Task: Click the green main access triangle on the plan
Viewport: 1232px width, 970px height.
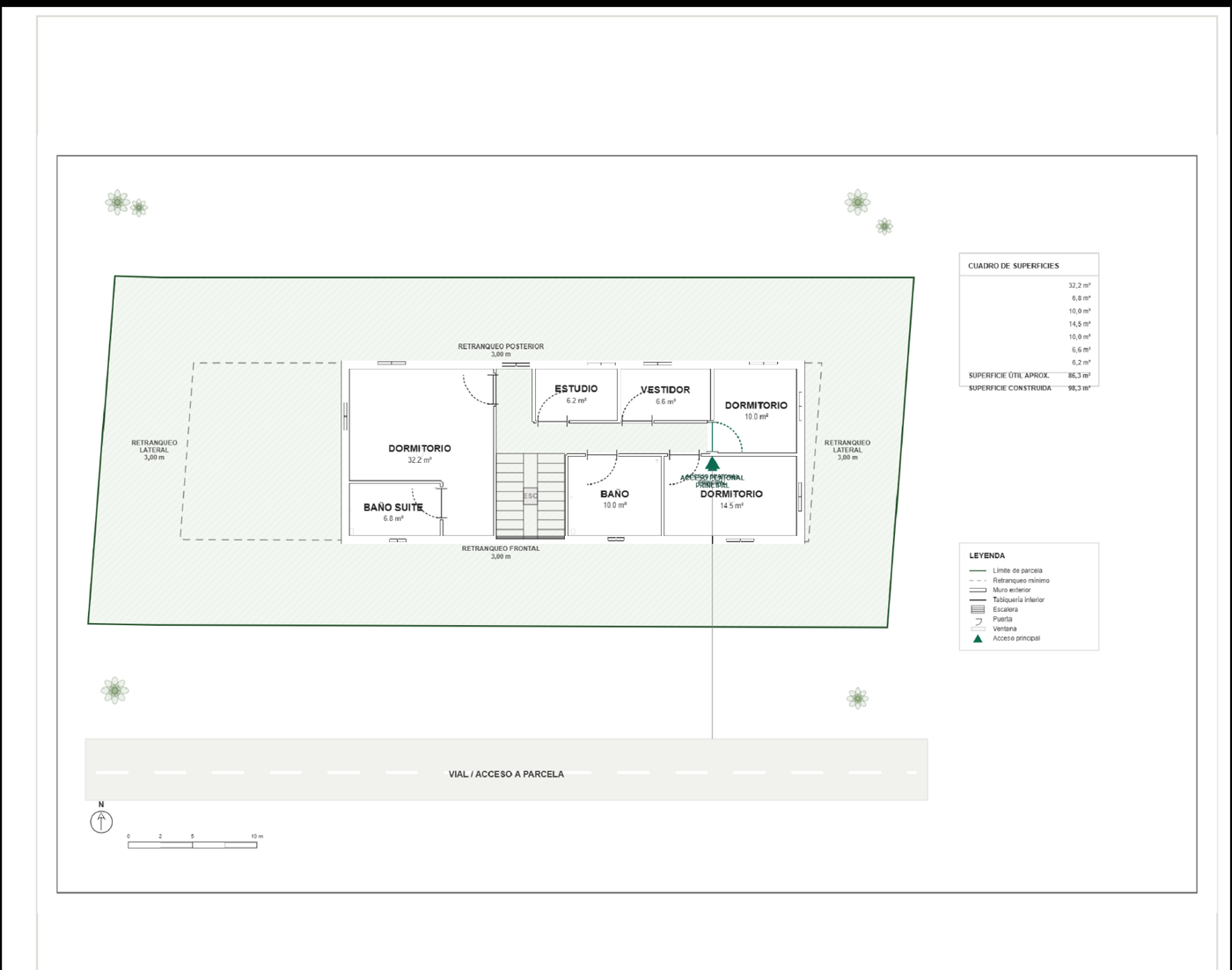Action: [x=712, y=463]
